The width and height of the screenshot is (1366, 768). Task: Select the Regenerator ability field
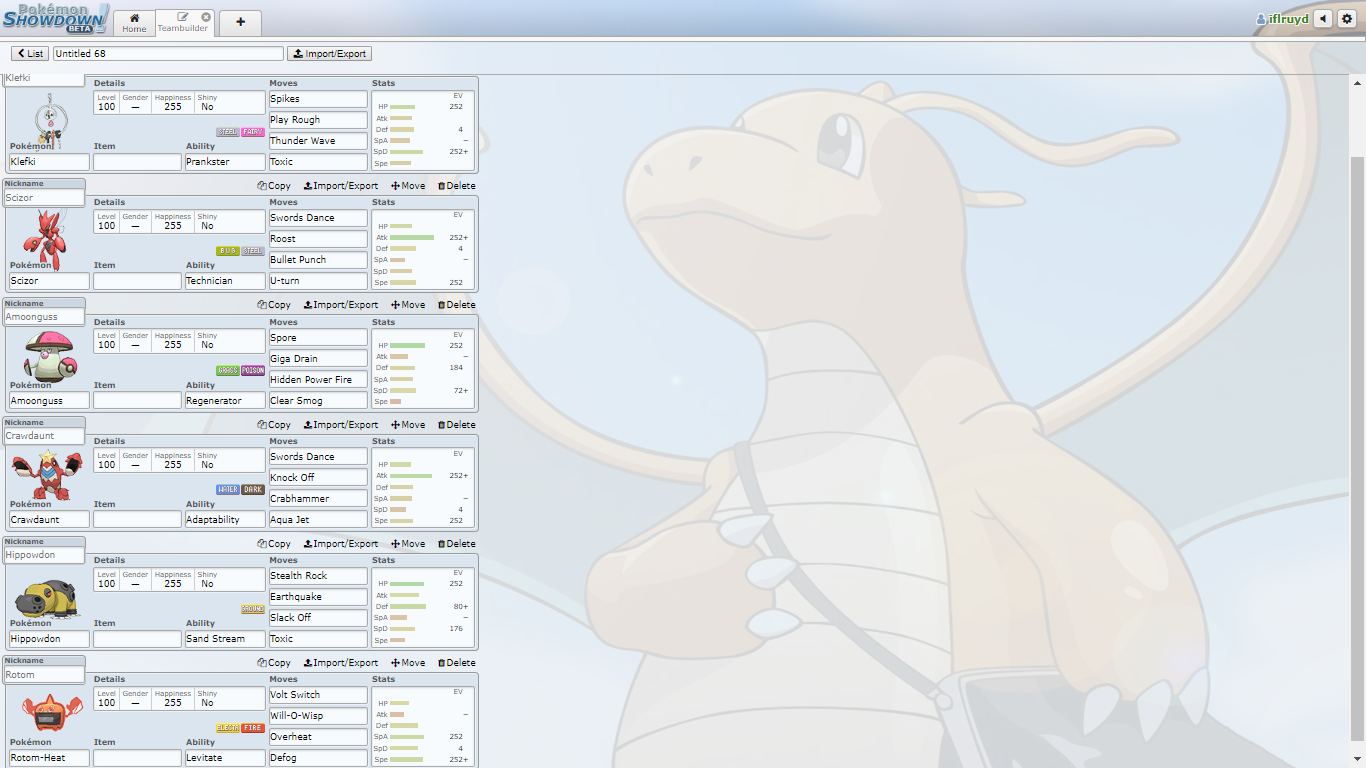click(225, 401)
